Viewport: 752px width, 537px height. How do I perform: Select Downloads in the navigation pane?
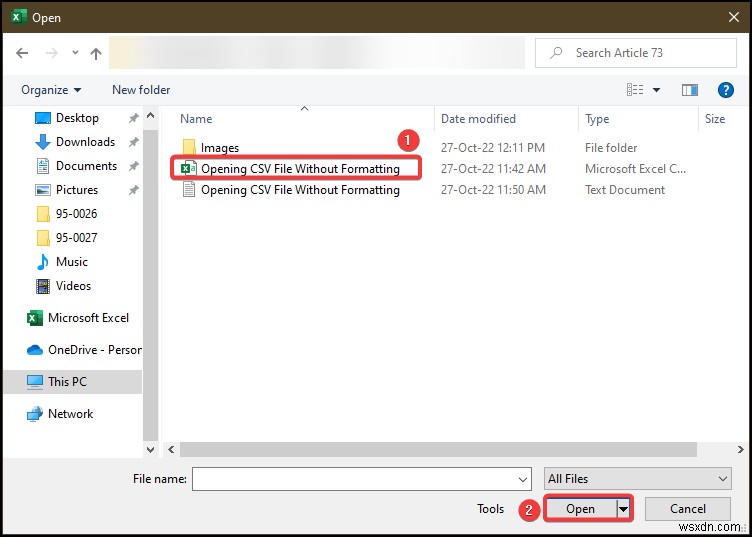click(85, 142)
